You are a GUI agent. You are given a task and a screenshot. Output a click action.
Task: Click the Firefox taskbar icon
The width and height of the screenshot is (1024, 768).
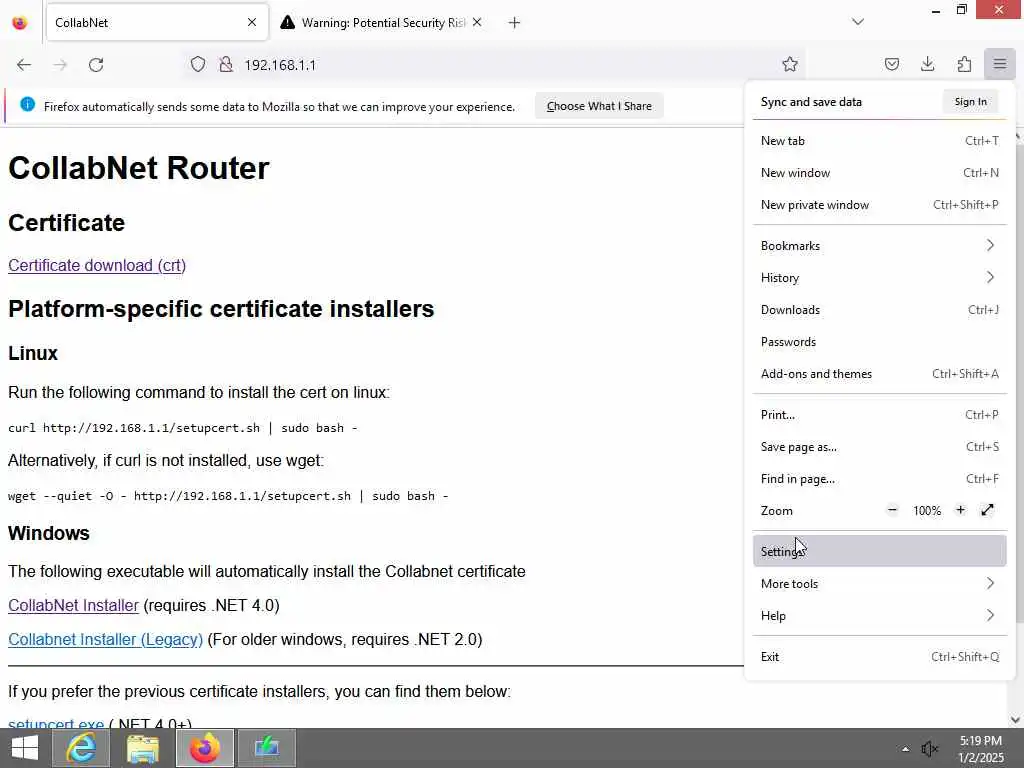click(x=204, y=748)
